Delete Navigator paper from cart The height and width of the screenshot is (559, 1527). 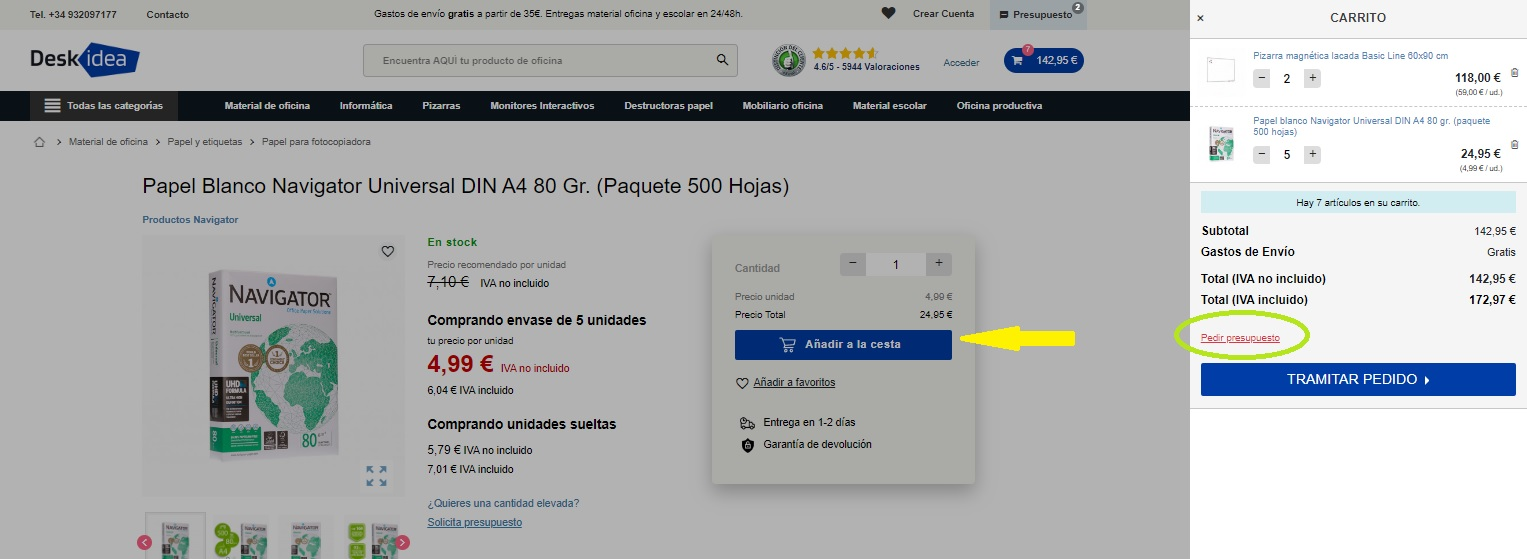pyautogui.click(x=1514, y=145)
